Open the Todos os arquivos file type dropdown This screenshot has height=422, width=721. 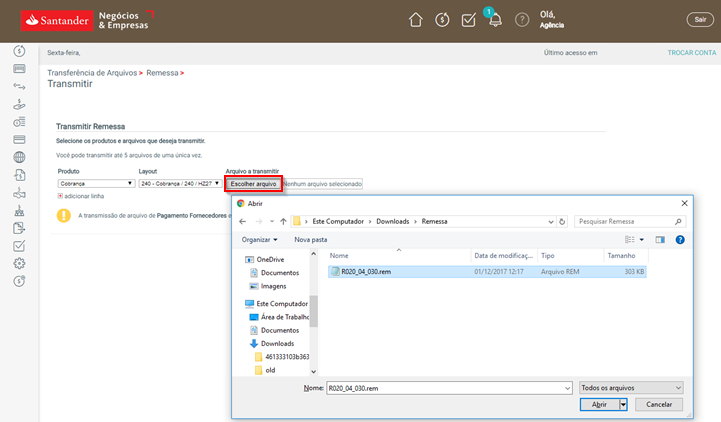point(631,387)
